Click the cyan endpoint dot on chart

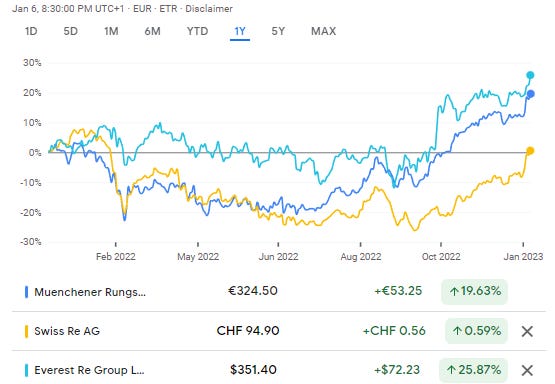point(530,75)
